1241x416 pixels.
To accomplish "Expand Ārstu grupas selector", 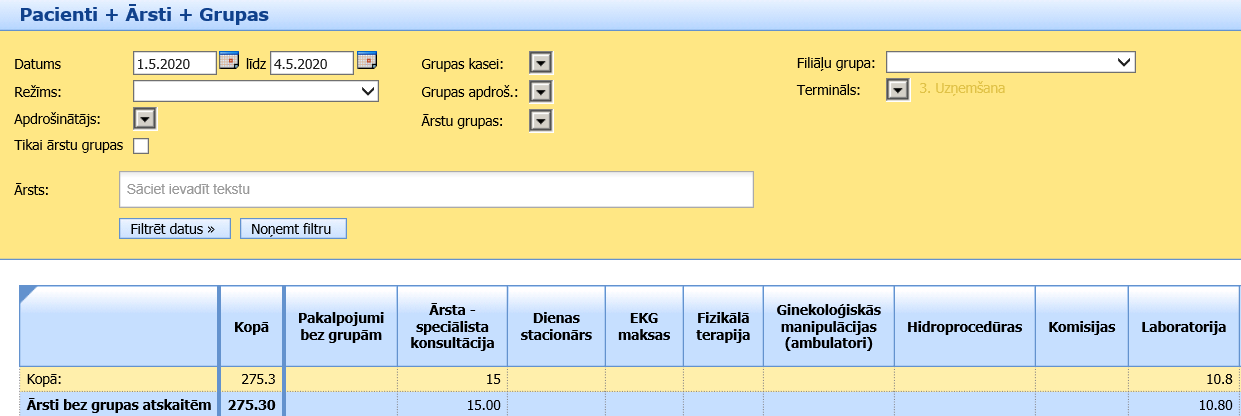I will (x=540, y=121).
